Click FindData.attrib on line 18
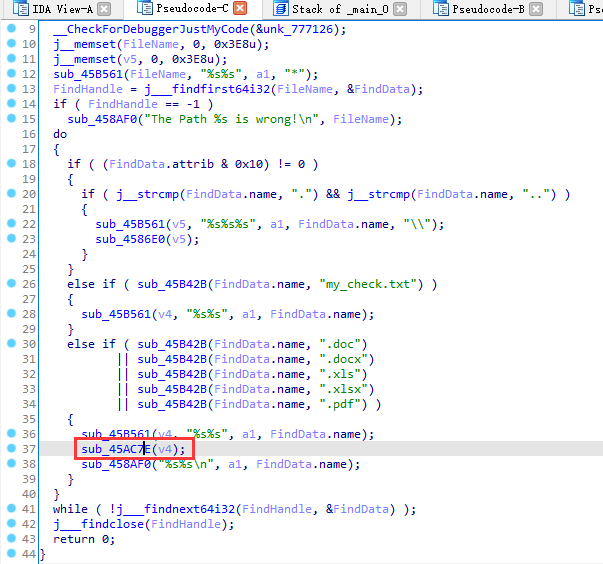Image resolution: width=603 pixels, height=564 pixels. pyautogui.click(x=162, y=164)
